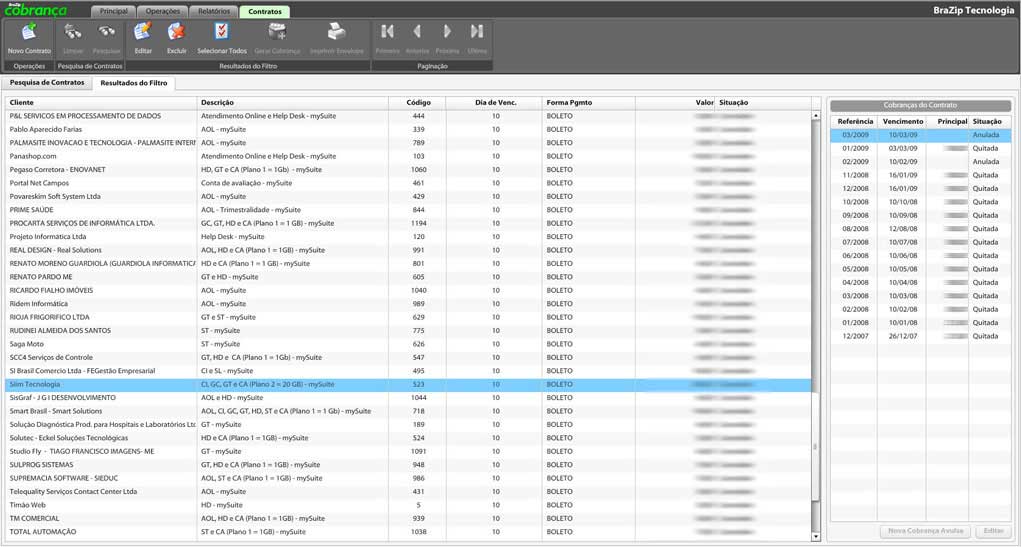Viewport: 1021px width, 547px height.
Task: Go to Próxima page
Action: 447,31
